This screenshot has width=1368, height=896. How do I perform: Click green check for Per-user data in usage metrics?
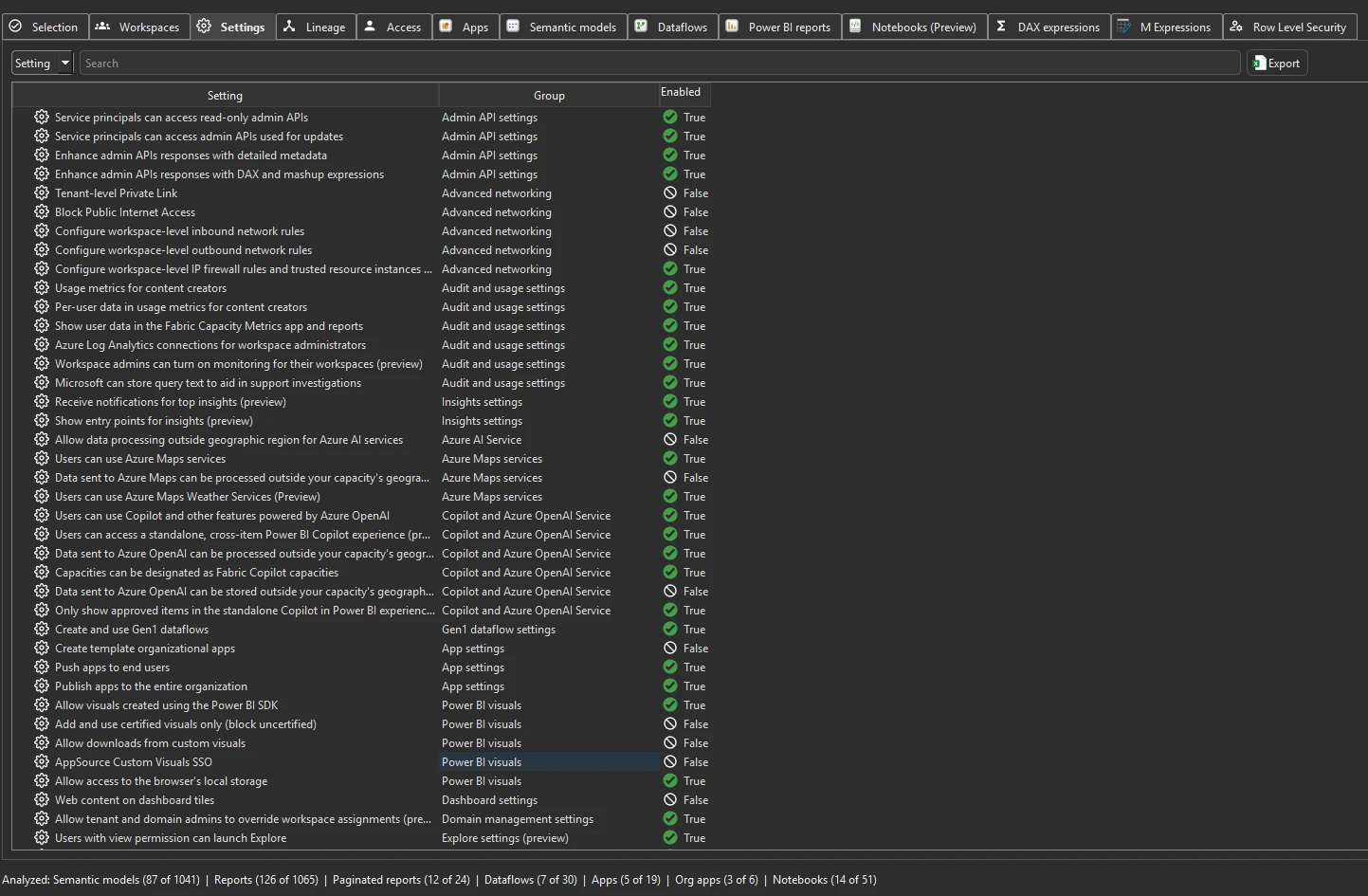point(670,306)
